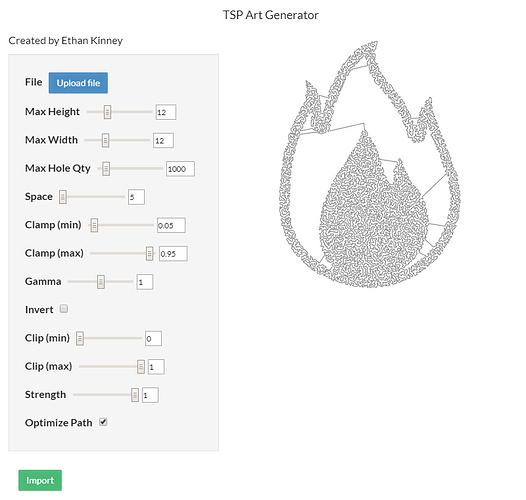The image size is (526, 500).
Task: Click the Clamp (min) slider handle
Action: (94, 225)
